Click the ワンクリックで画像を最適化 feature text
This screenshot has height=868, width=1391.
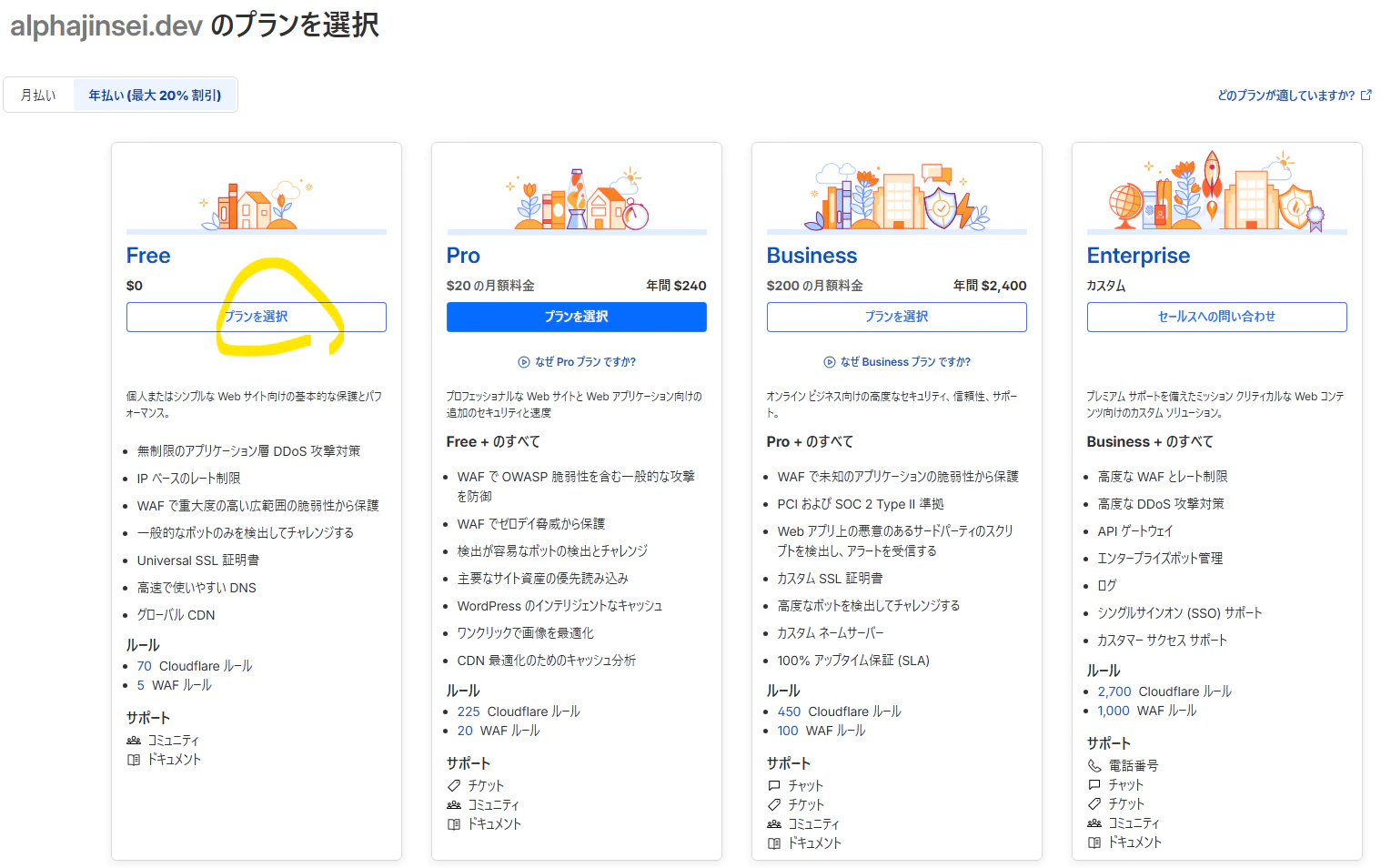point(526,633)
